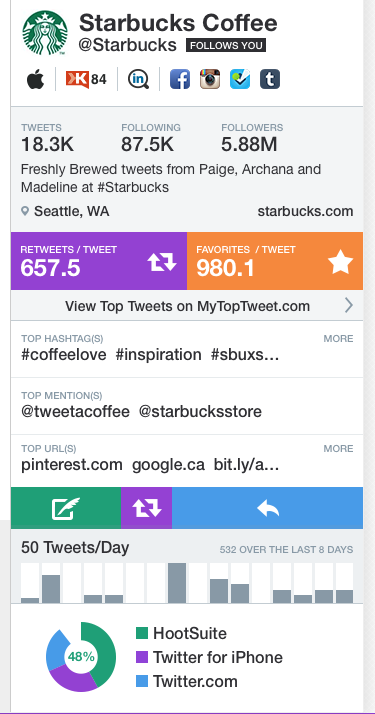Open the Tumblr profile icon
This screenshot has height=714, width=375.
(270, 79)
